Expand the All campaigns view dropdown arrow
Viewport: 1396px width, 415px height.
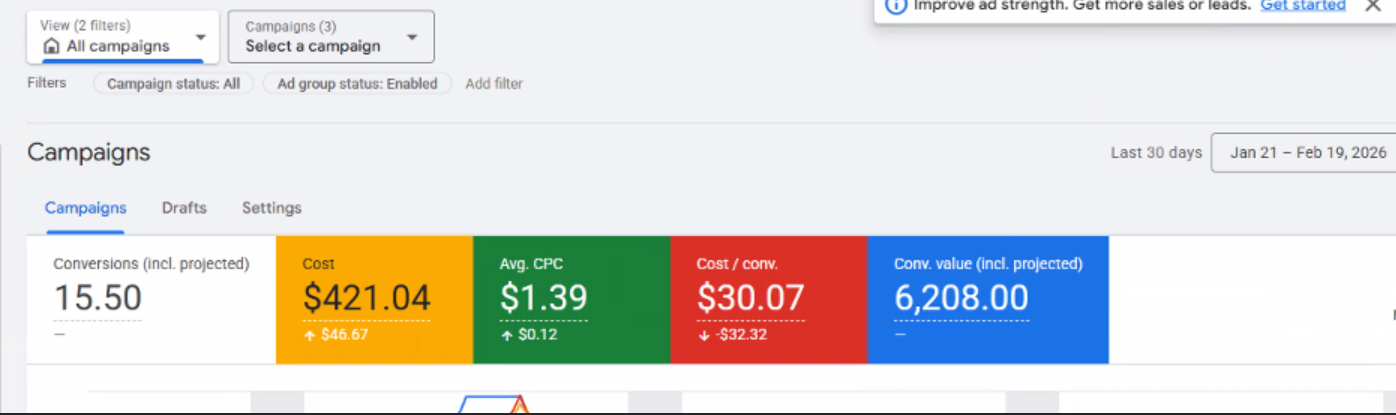(x=200, y=38)
